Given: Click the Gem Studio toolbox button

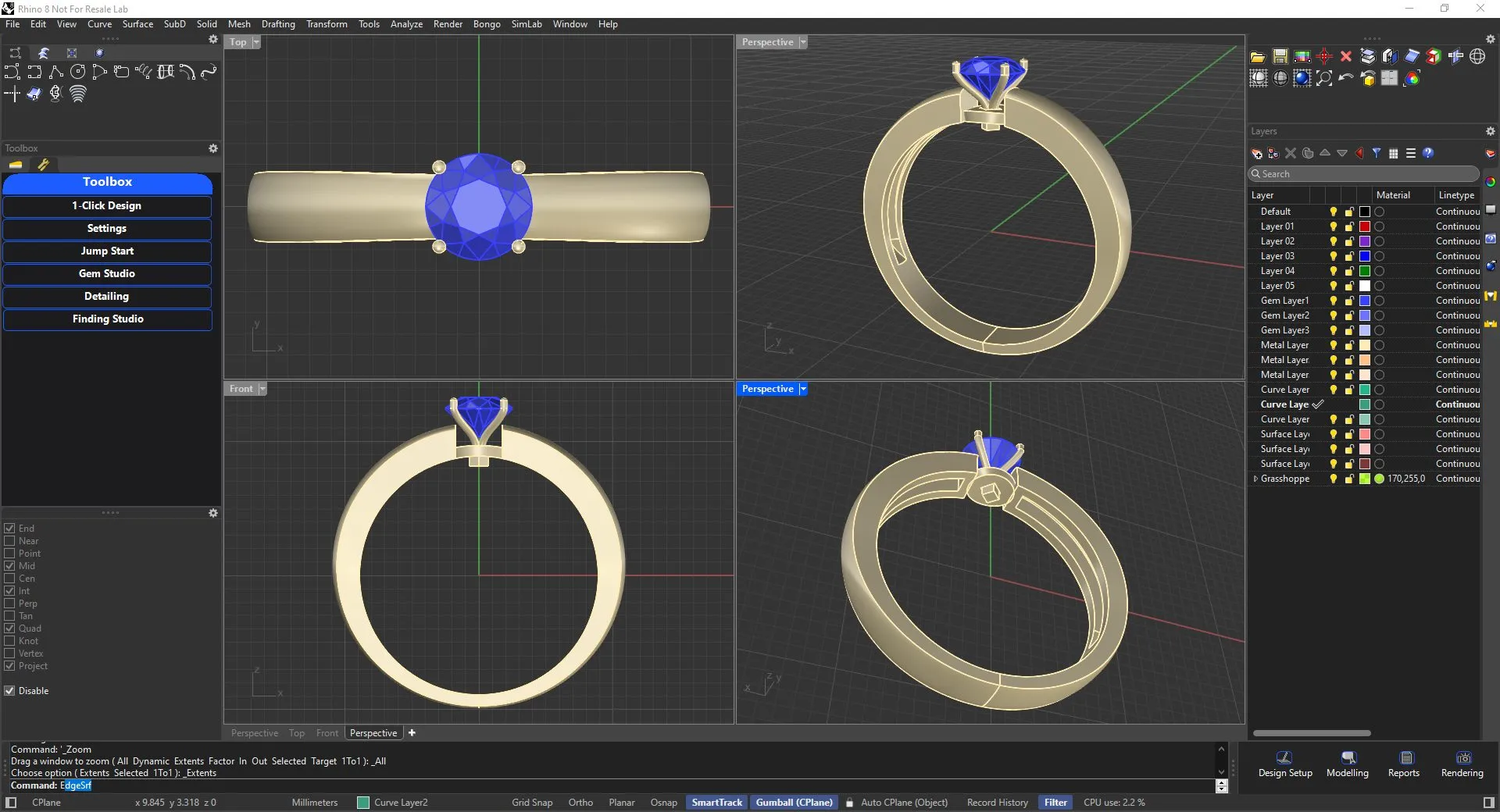Looking at the screenshot, I should 107,274.
